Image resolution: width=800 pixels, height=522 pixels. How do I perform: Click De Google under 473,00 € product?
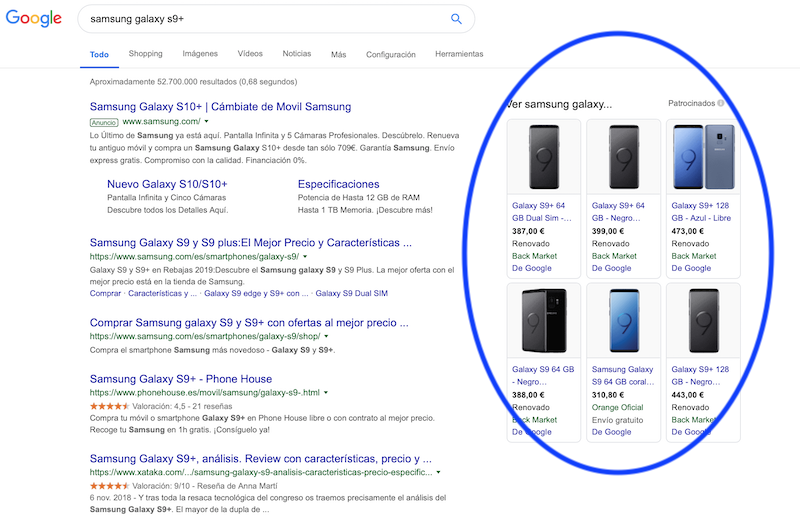(x=691, y=268)
